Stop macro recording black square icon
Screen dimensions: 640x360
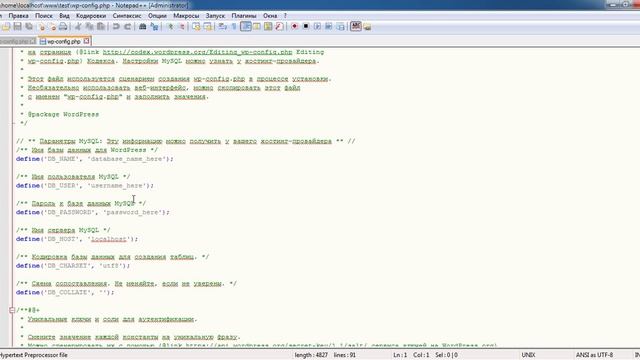[306, 27]
